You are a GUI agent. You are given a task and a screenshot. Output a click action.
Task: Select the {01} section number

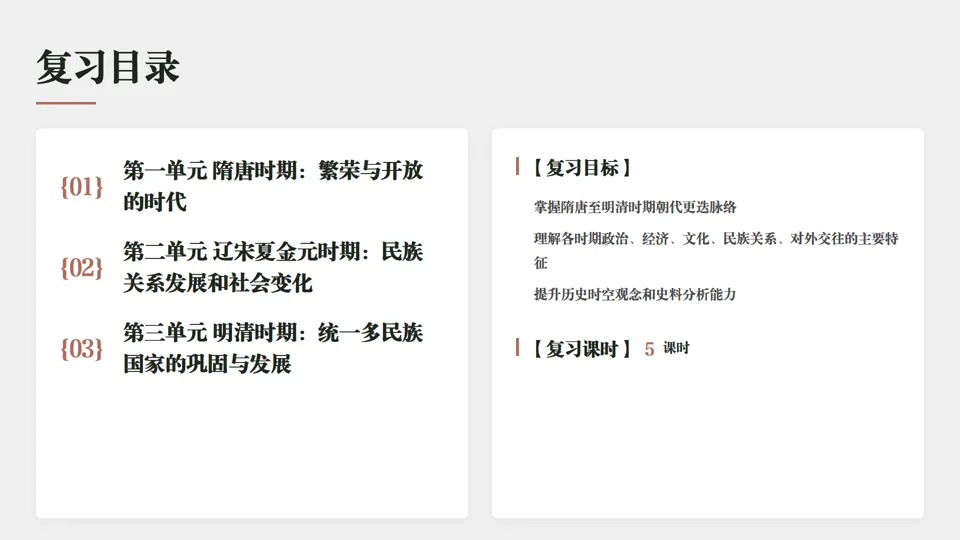coord(81,187)
